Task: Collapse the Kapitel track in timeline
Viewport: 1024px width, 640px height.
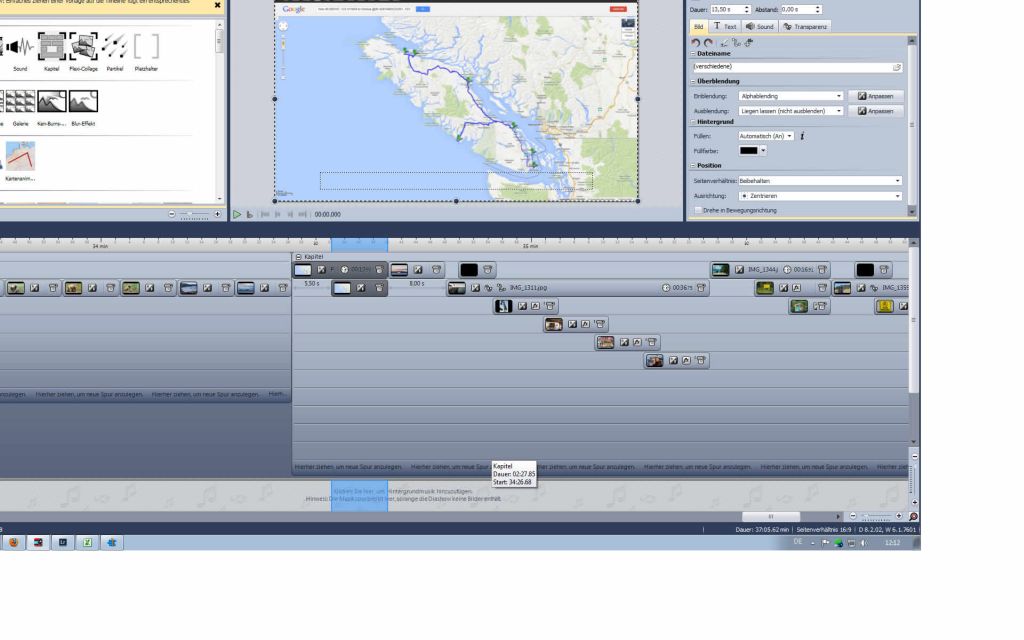Action: pyautogui.click(x=298, y=257)
